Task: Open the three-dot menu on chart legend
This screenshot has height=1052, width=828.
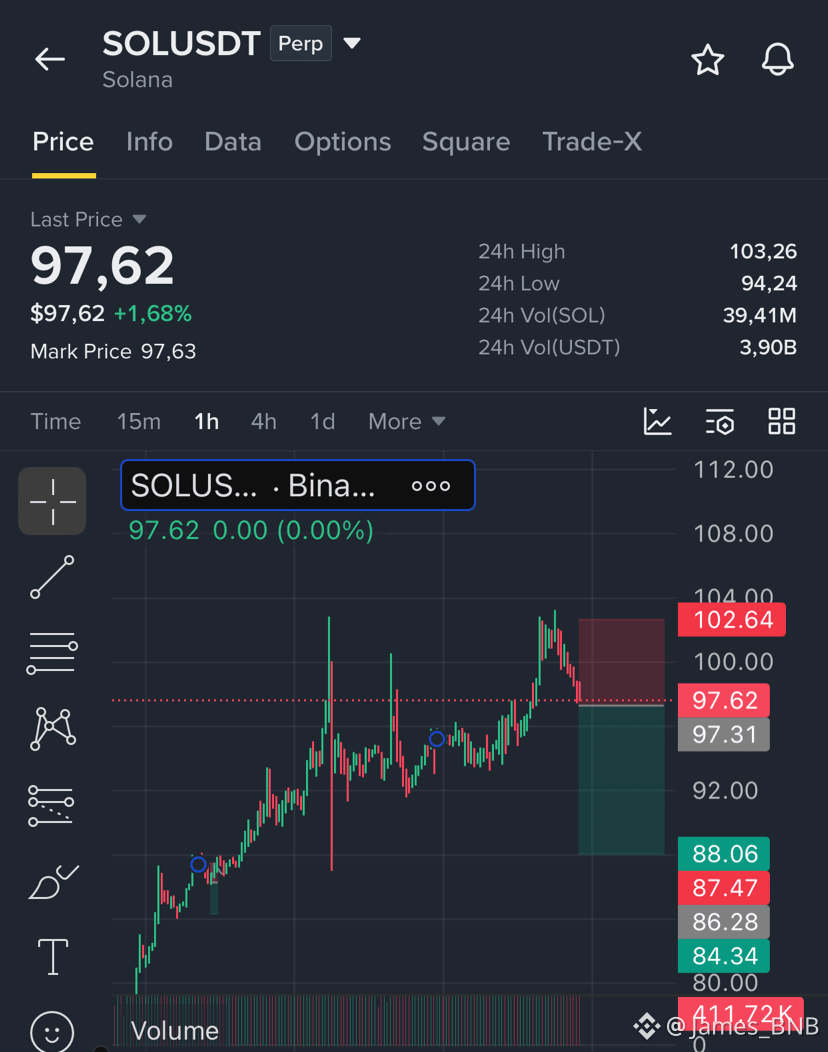Action: point(431,486)
